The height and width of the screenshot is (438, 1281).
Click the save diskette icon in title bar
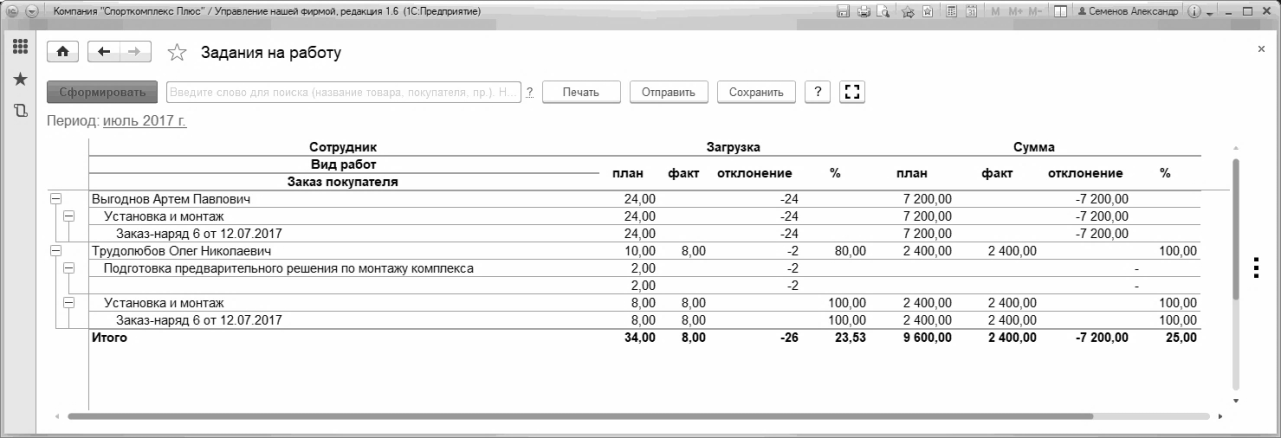[843, 11]
